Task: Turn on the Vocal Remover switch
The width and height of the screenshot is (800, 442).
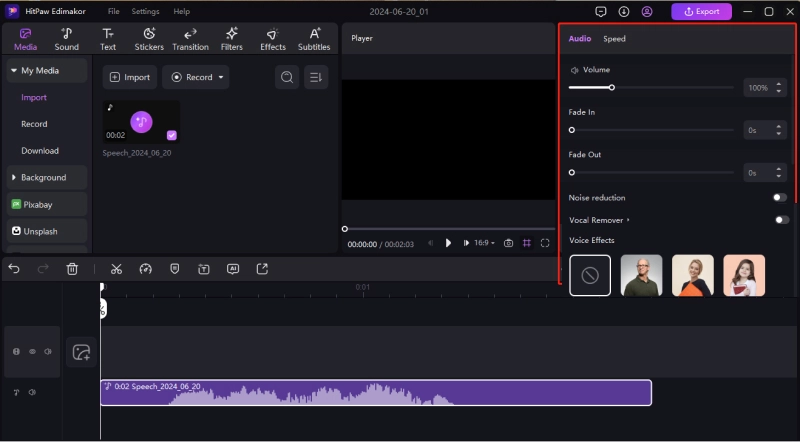Action: click(x=780, y=220)
